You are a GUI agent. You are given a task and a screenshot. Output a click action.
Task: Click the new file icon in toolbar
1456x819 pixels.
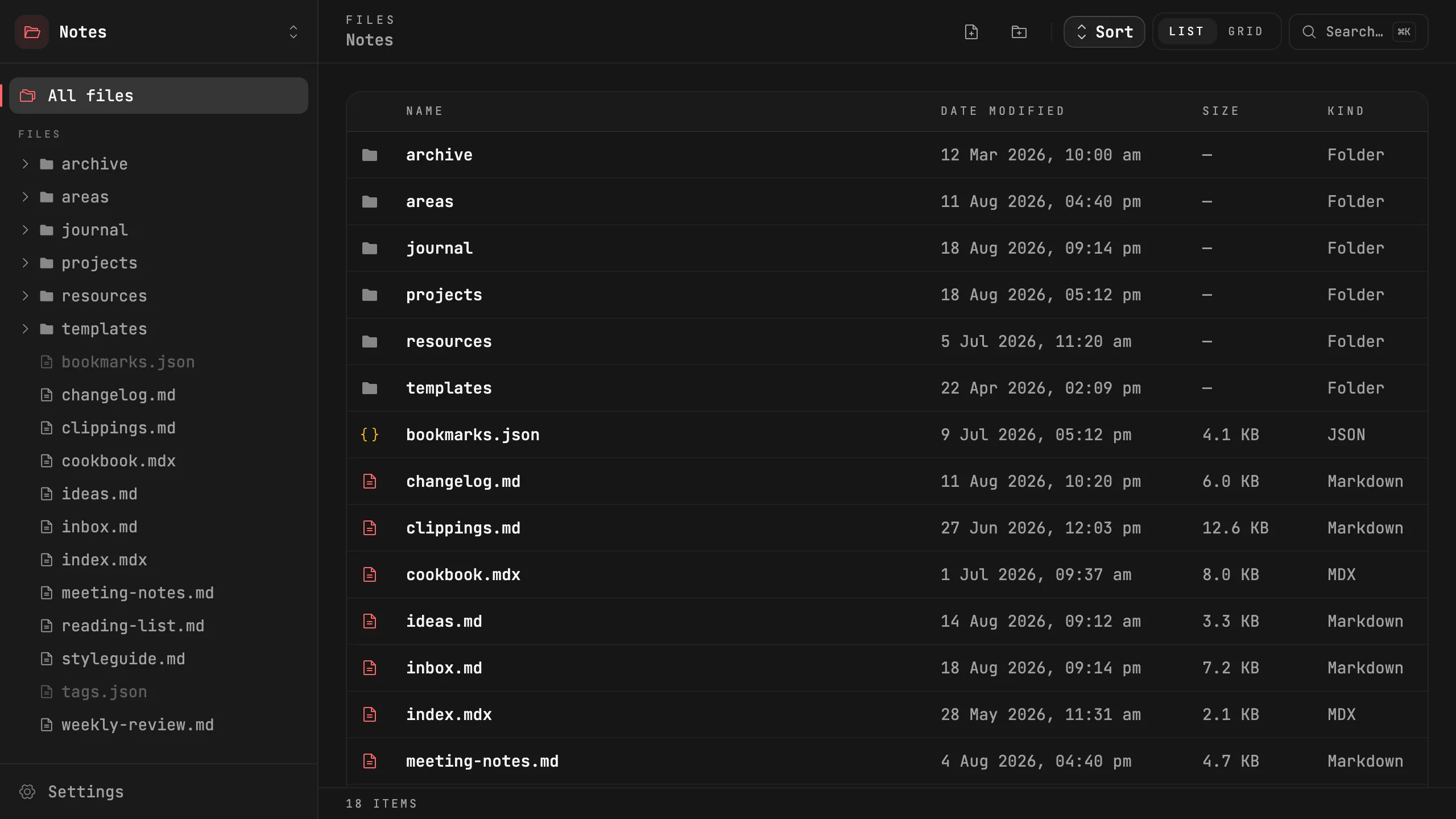pos(971,32)
